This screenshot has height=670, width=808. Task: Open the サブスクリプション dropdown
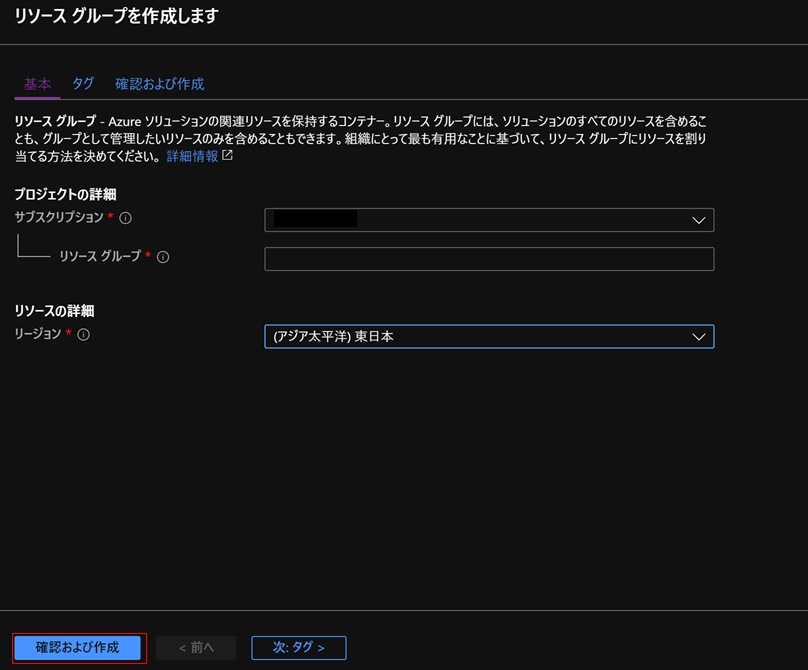tap(490, 220)
